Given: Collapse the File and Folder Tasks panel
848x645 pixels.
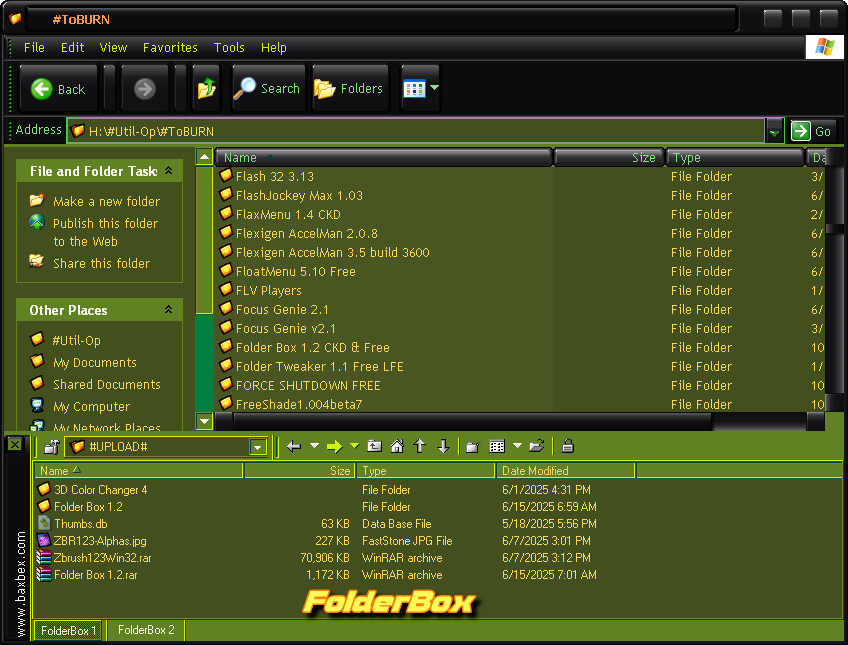Looking at the screenshot, I should [x=168, y=171].
